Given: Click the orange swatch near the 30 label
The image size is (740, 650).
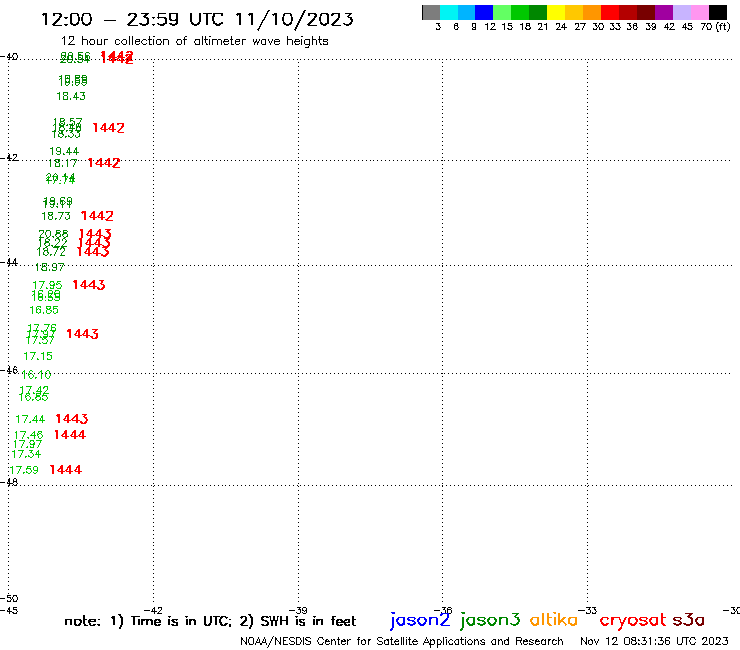Looking at the screenshot, I should tap(592, 12).
